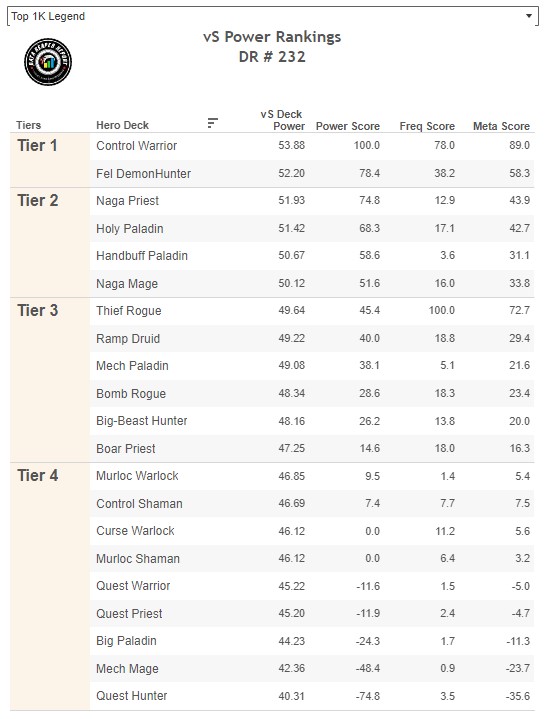The height and width of the screenshot is (719, 550).
Task: Select the Tier 1 group cell
Action: pos(50,160)
